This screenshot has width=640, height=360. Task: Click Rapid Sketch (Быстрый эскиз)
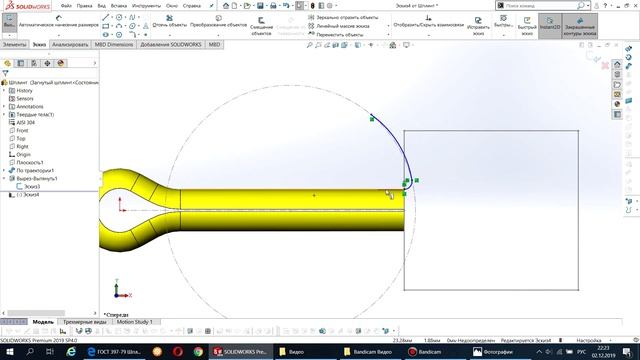pyautogui.click(x=527, y=25)
